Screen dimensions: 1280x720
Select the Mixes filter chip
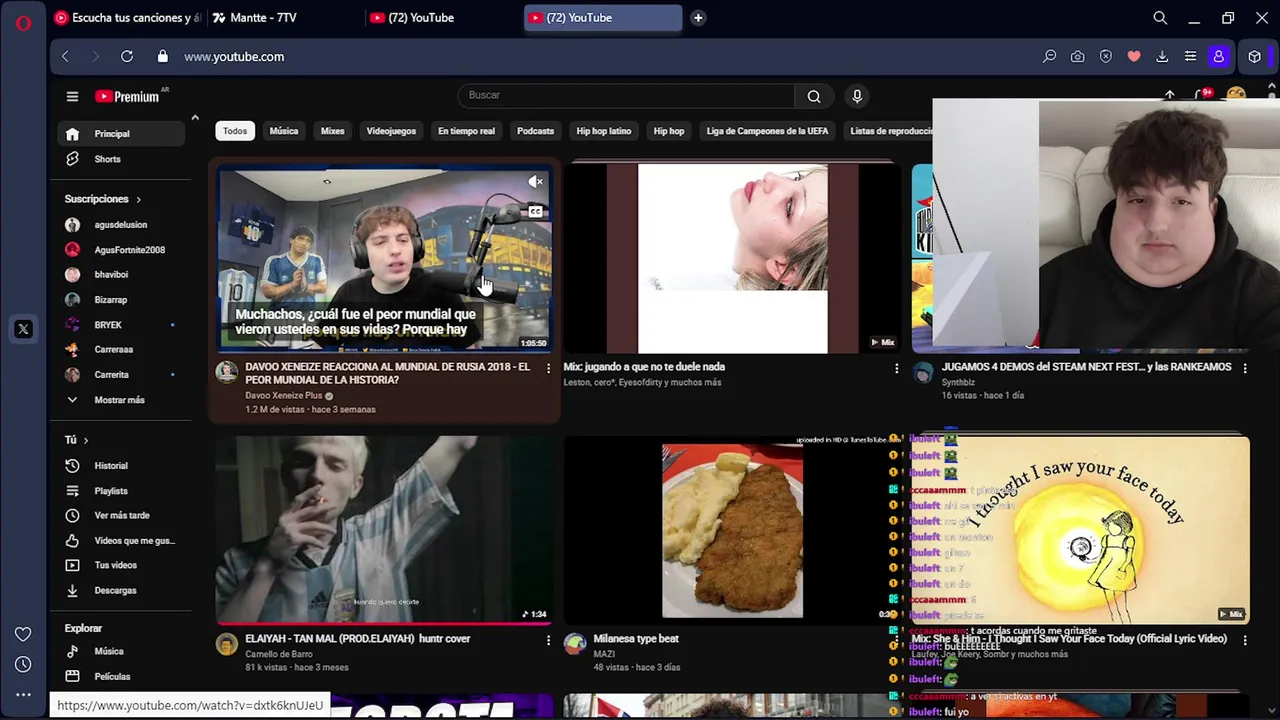click(332, 131)
